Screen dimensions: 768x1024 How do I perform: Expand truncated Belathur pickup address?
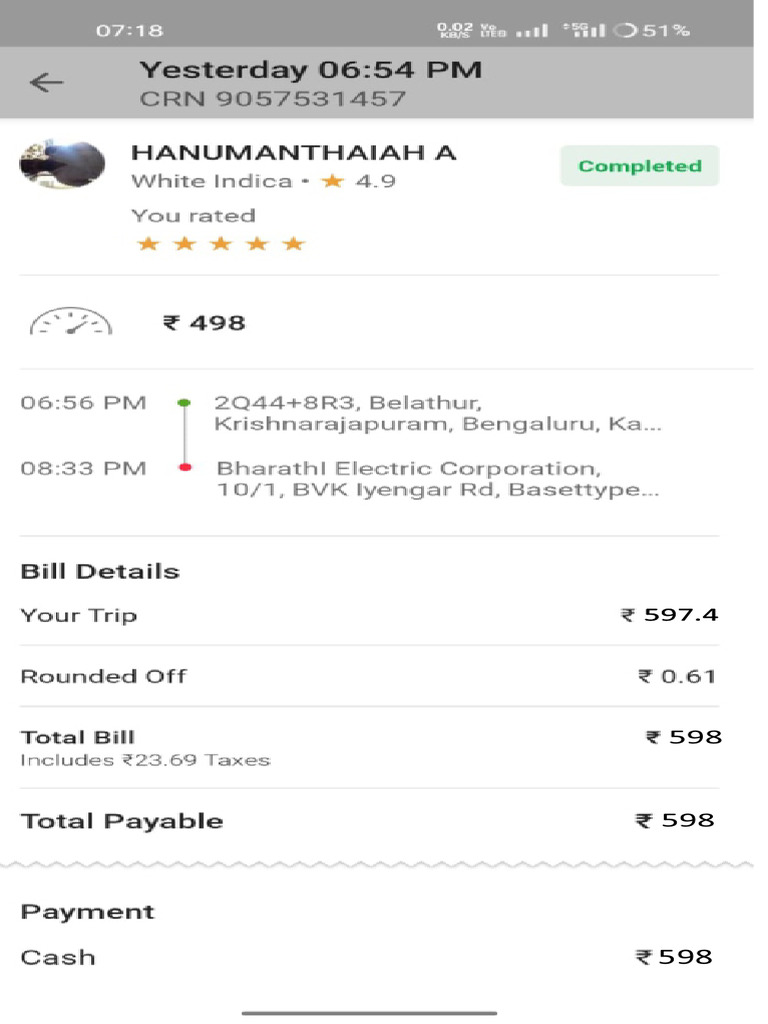coord(437,414)
